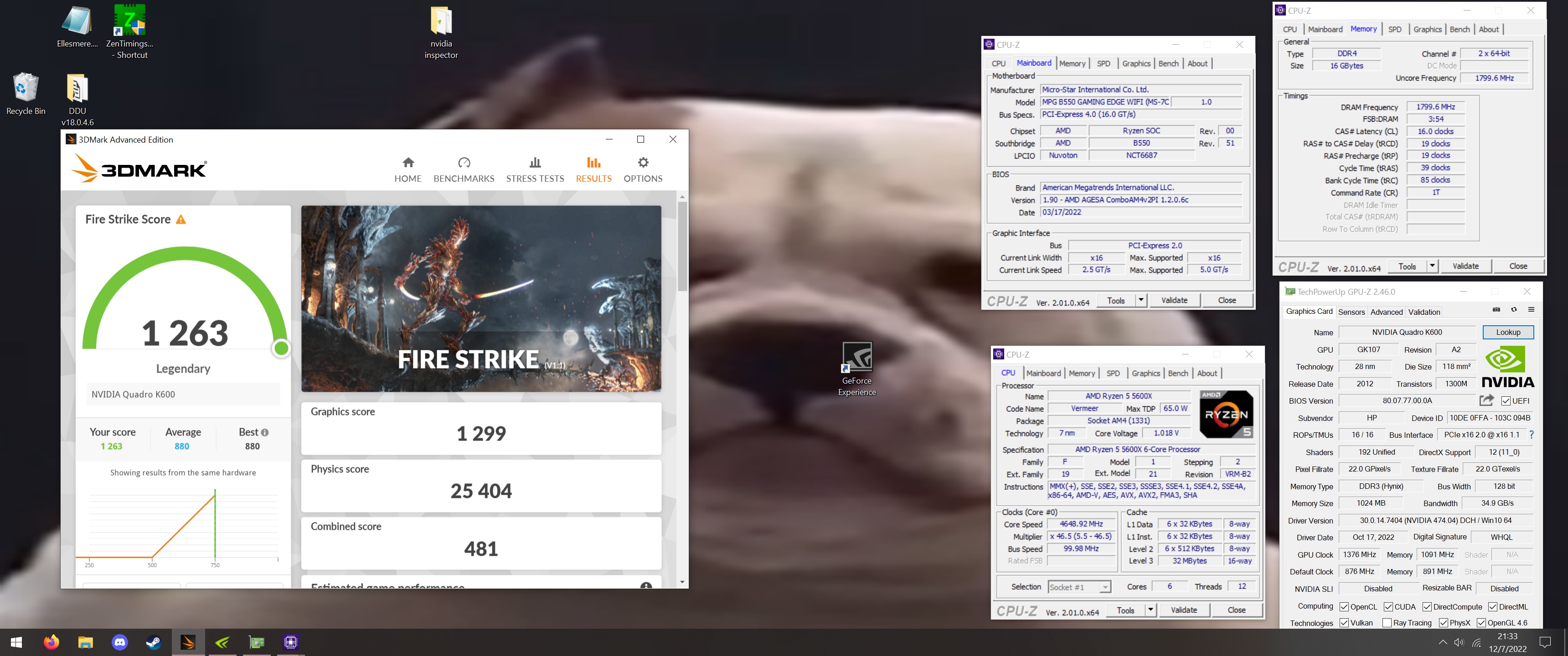Click the NVIDIA Quadro K600 name field in GPU-Z
Screen dimensions: 1568x656
click(1407, 332)
